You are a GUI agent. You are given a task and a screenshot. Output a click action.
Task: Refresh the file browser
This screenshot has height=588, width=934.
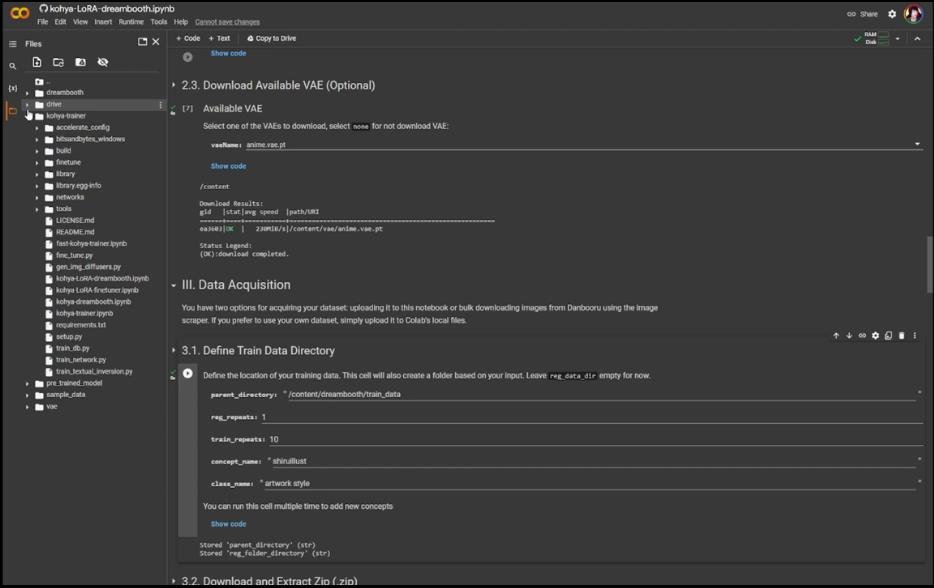click(x=59, y=62)
